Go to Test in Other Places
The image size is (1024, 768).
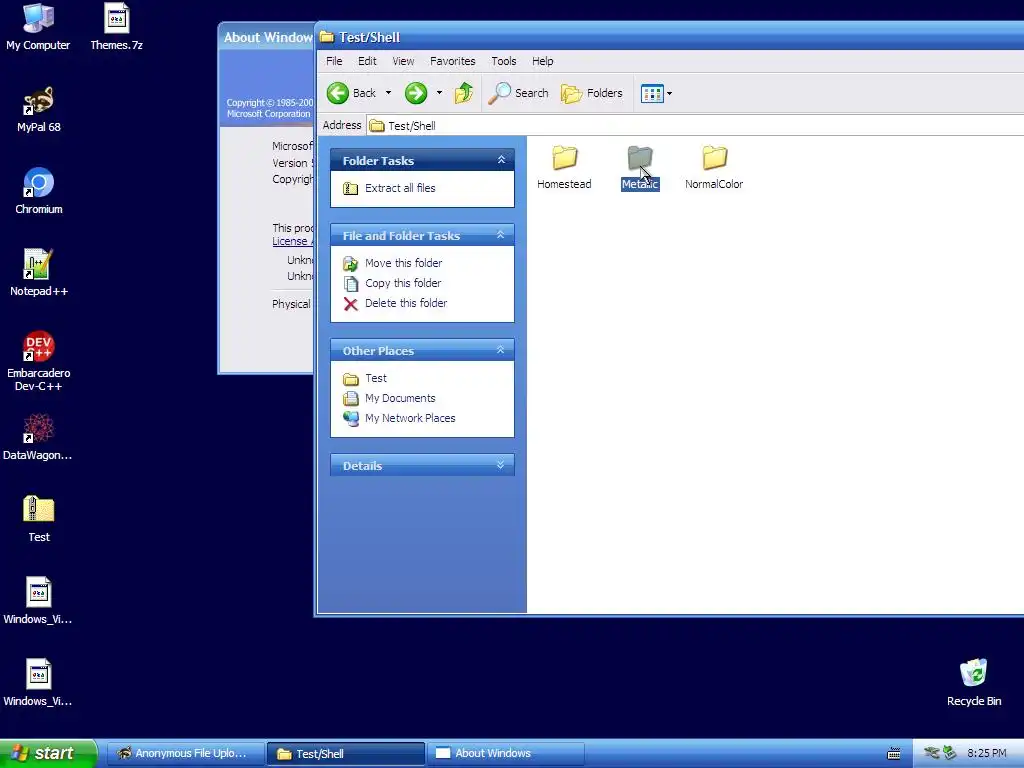click(x=376, y=378)
